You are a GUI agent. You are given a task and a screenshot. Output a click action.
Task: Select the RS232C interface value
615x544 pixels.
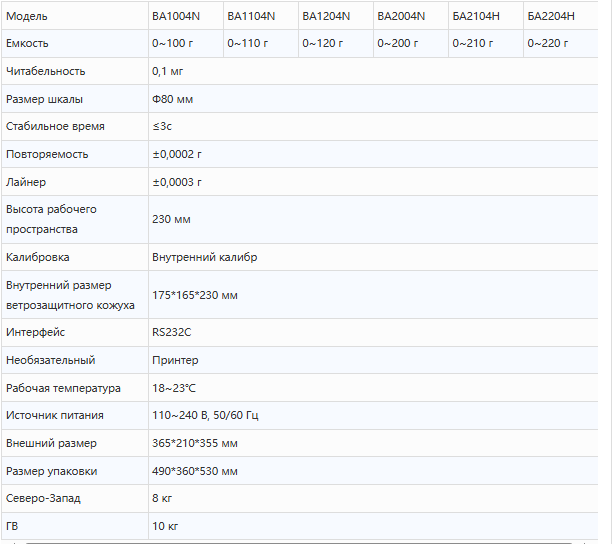coord(171,332)
